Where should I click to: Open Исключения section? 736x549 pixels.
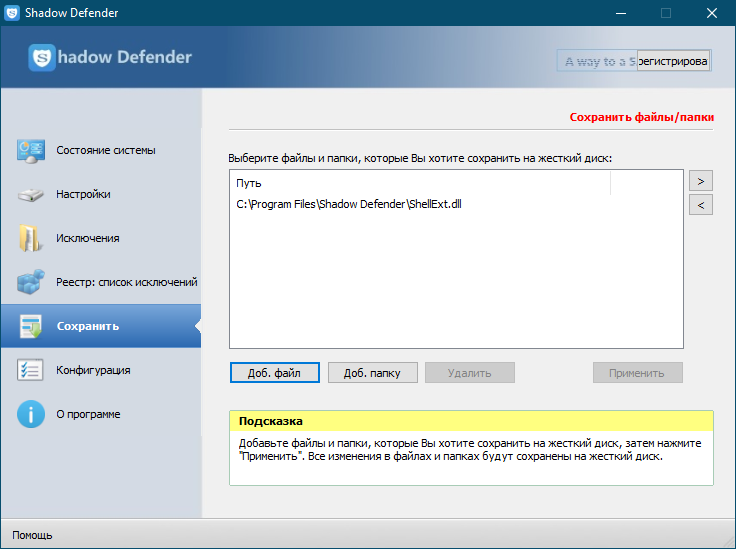[x=88, y=238]
